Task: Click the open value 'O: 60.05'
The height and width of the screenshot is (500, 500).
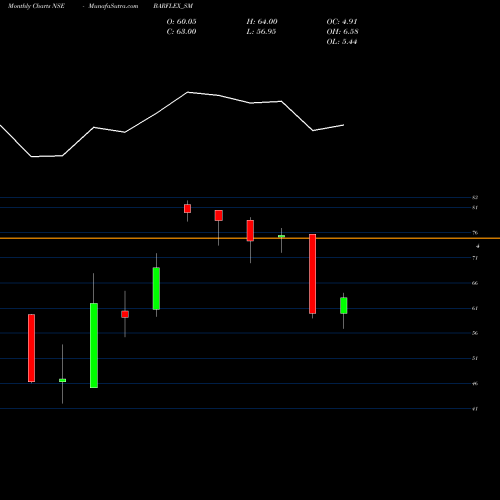Action: click(x=181, y=22)
